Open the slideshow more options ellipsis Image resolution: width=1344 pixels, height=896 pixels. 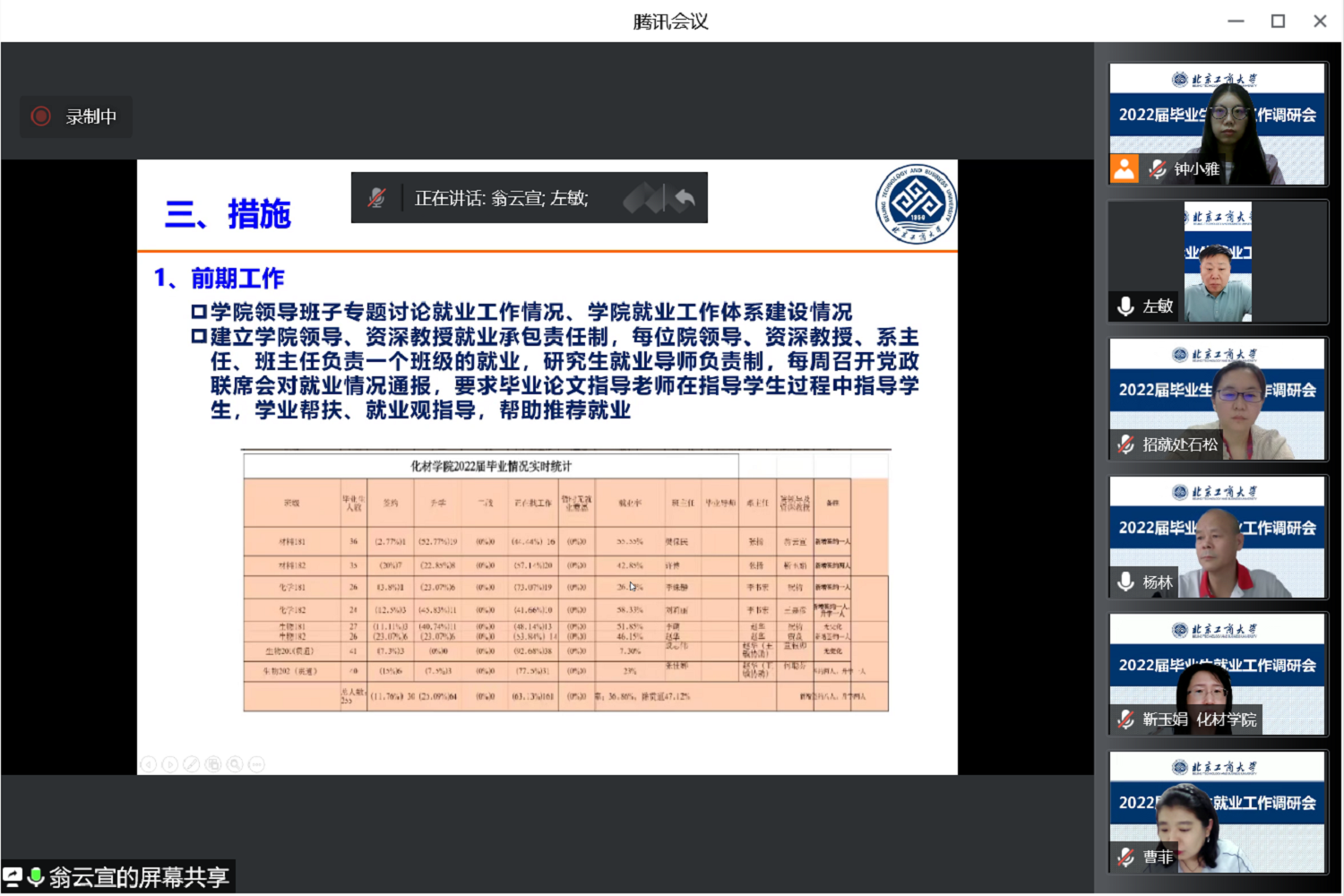tap(256, 764)
